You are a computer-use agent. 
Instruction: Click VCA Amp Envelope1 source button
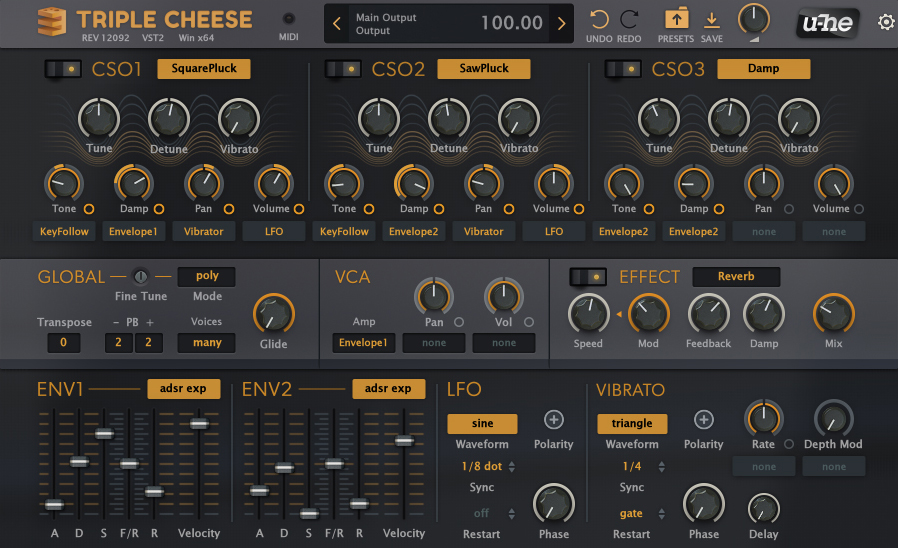(364, 342)
